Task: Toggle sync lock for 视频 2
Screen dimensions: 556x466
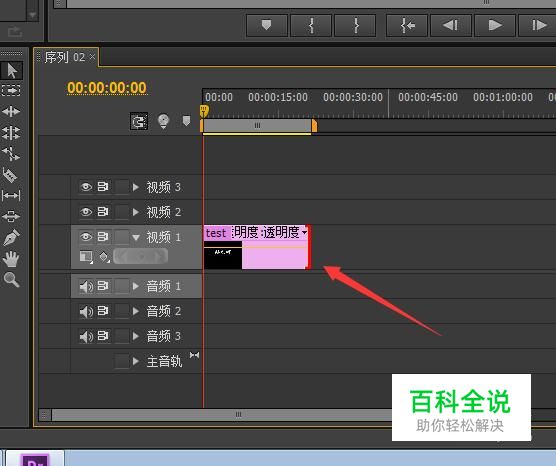Action: [103, 211]
